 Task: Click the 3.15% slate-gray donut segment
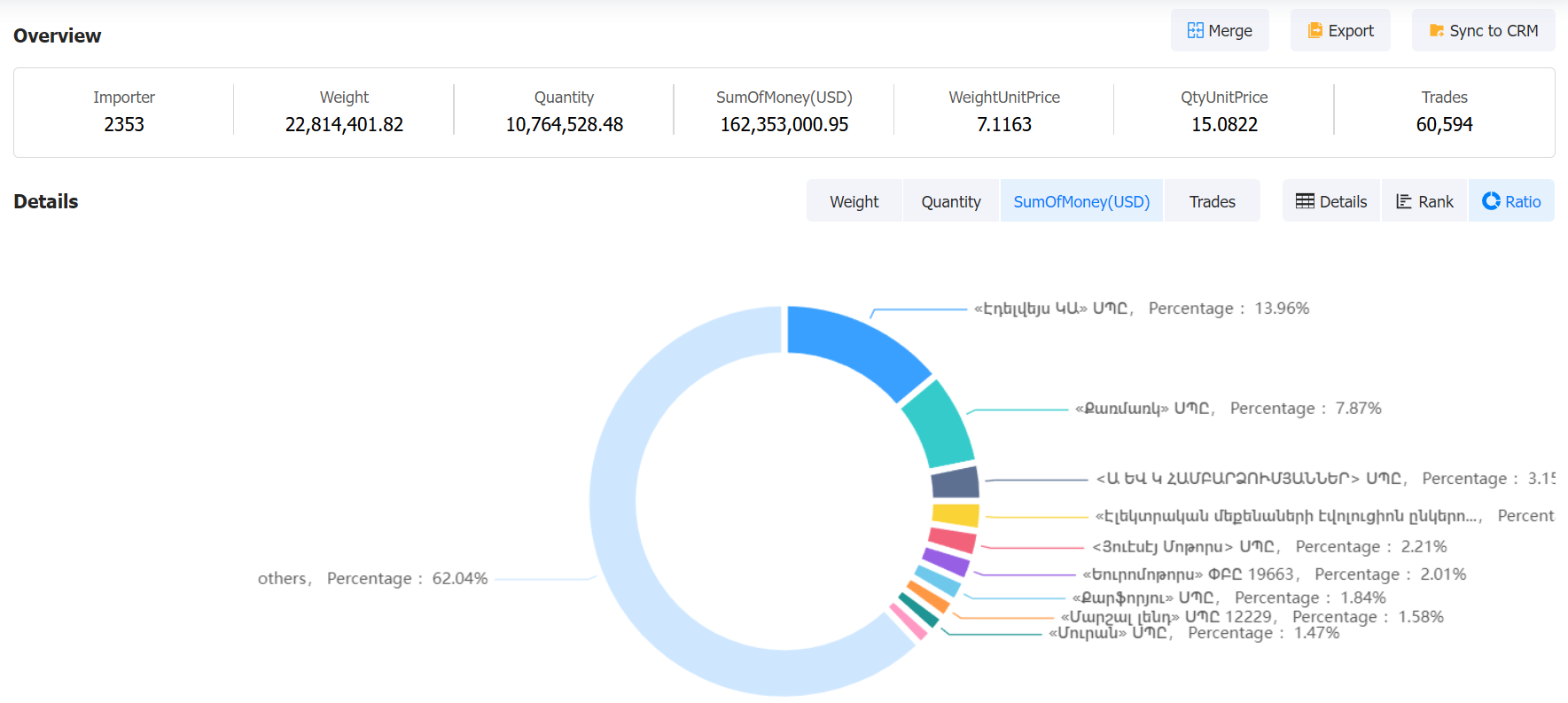[956, 482]
